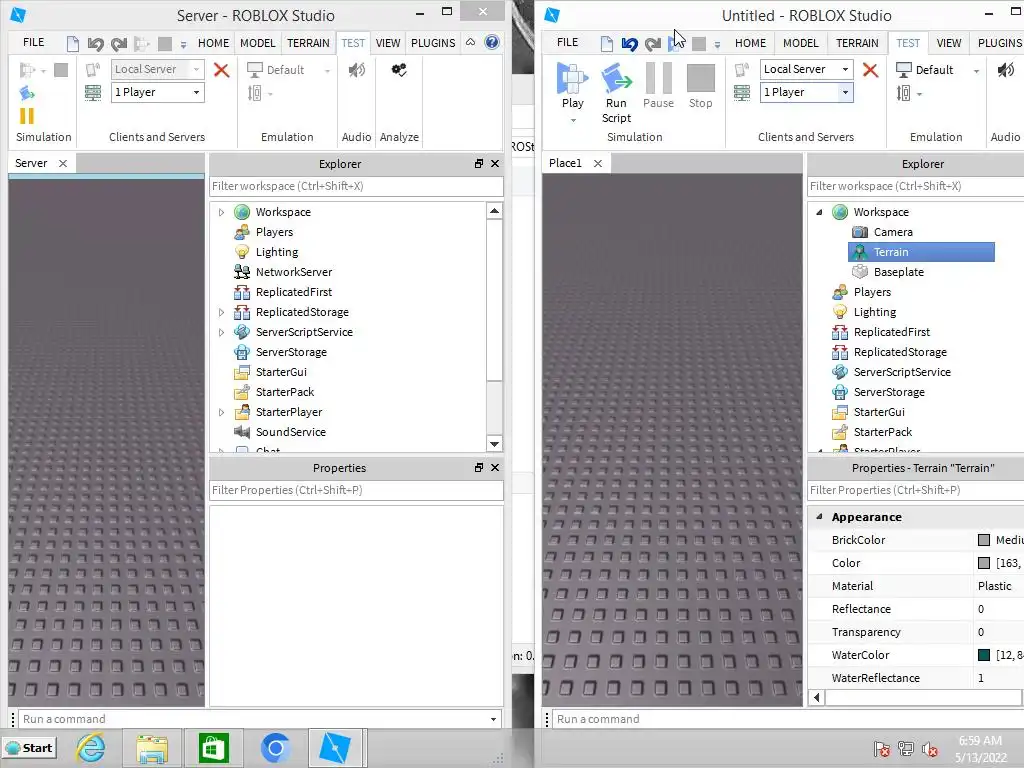The height and width of the screenshot is (768, 1024).
Task: Click the Pause button in Untitled window
Action: point(658,86)
